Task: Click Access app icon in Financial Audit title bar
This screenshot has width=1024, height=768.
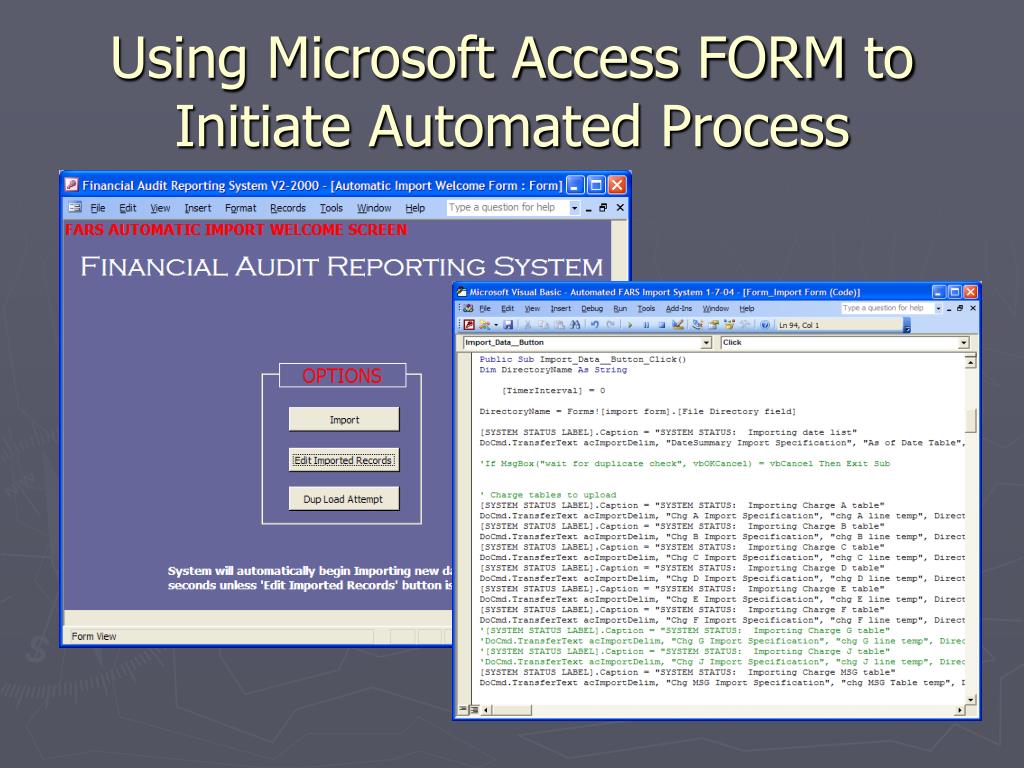Action: 72,185
